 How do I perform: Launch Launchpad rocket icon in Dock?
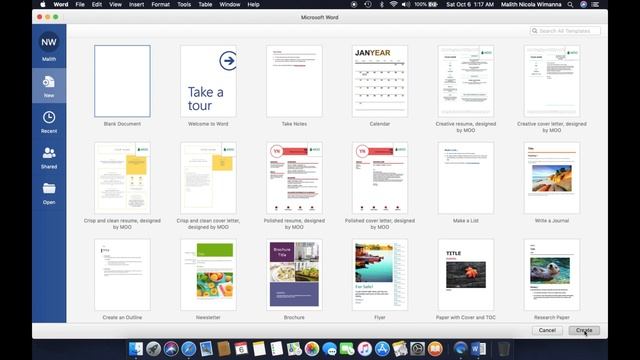[x=153, y=349]
